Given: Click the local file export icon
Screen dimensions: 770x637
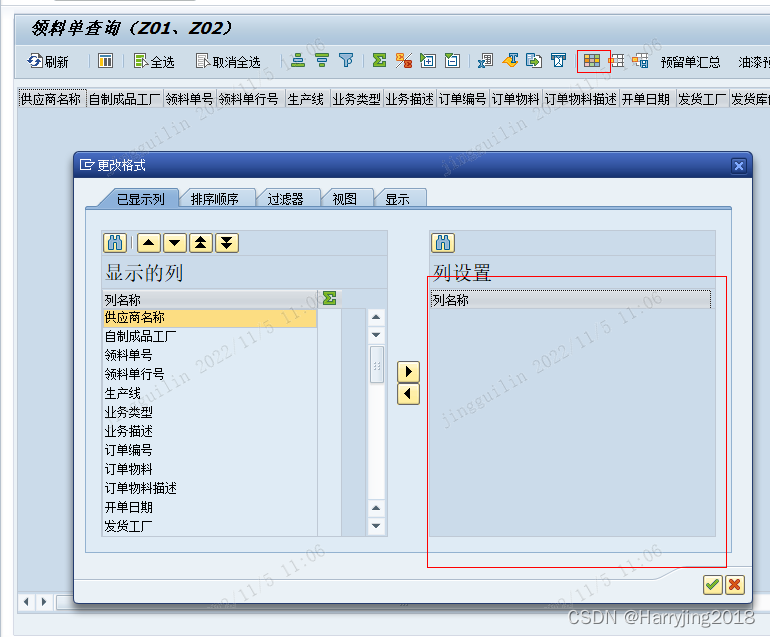Looking at the screenshot, I should 534,60.
